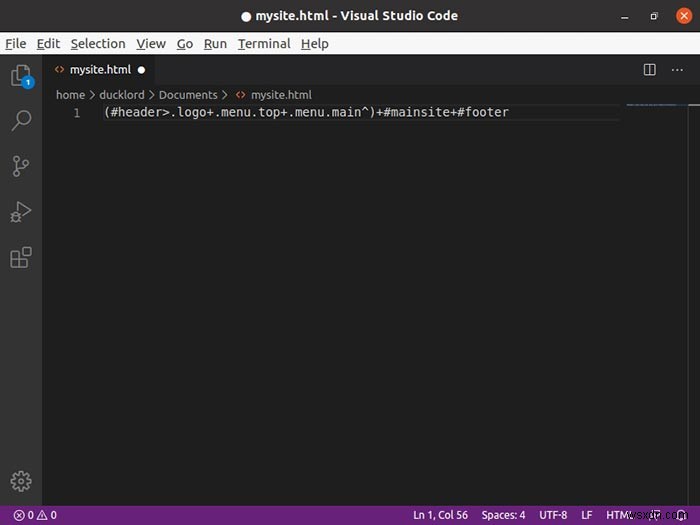Image resolution: width=700 pixels, height=525 pixels.
Task: Click into the Emmet abbreviation on line 1
Action: tap(306, 112)
